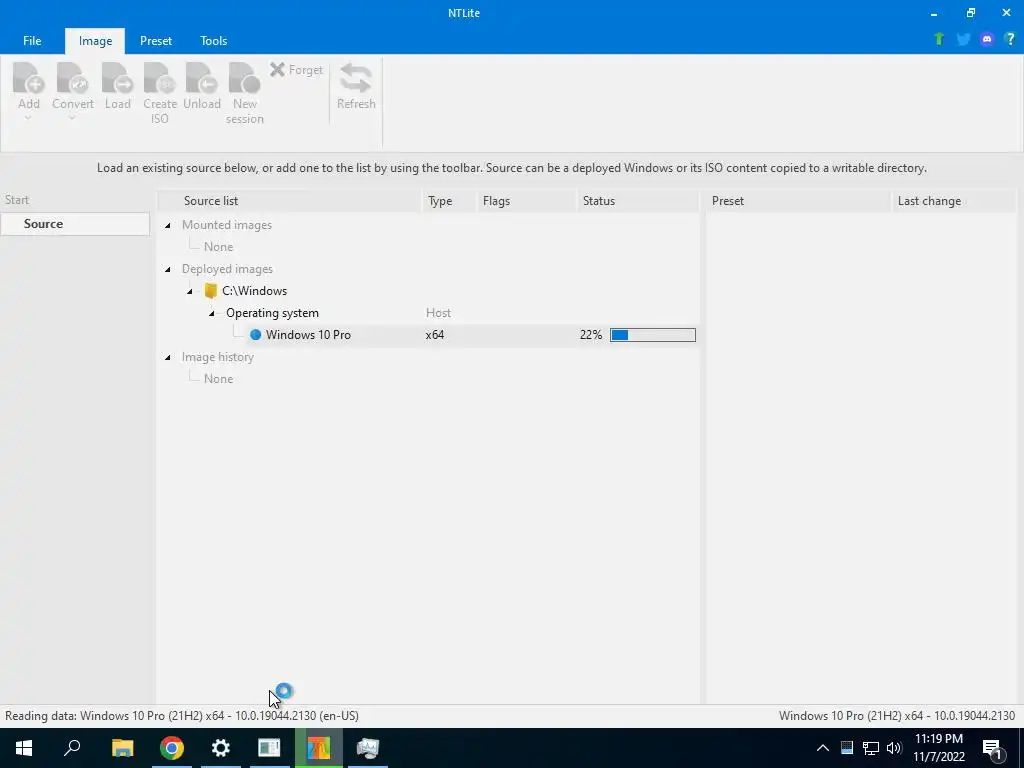
Task: Click the 22% percentage text
Action: click(x=590, y=334)
